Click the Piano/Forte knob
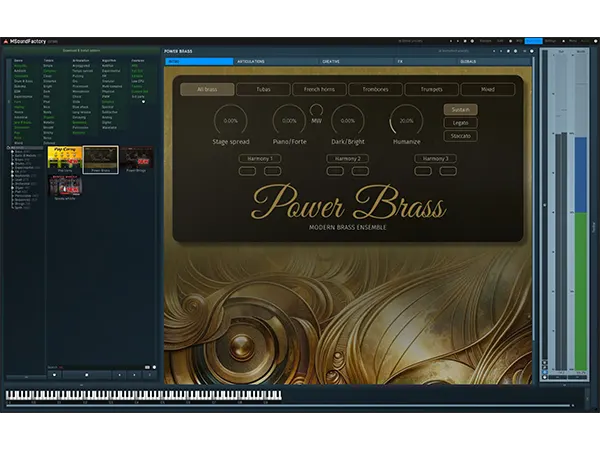Screen dimensions: 600x450 click(289, 121)
